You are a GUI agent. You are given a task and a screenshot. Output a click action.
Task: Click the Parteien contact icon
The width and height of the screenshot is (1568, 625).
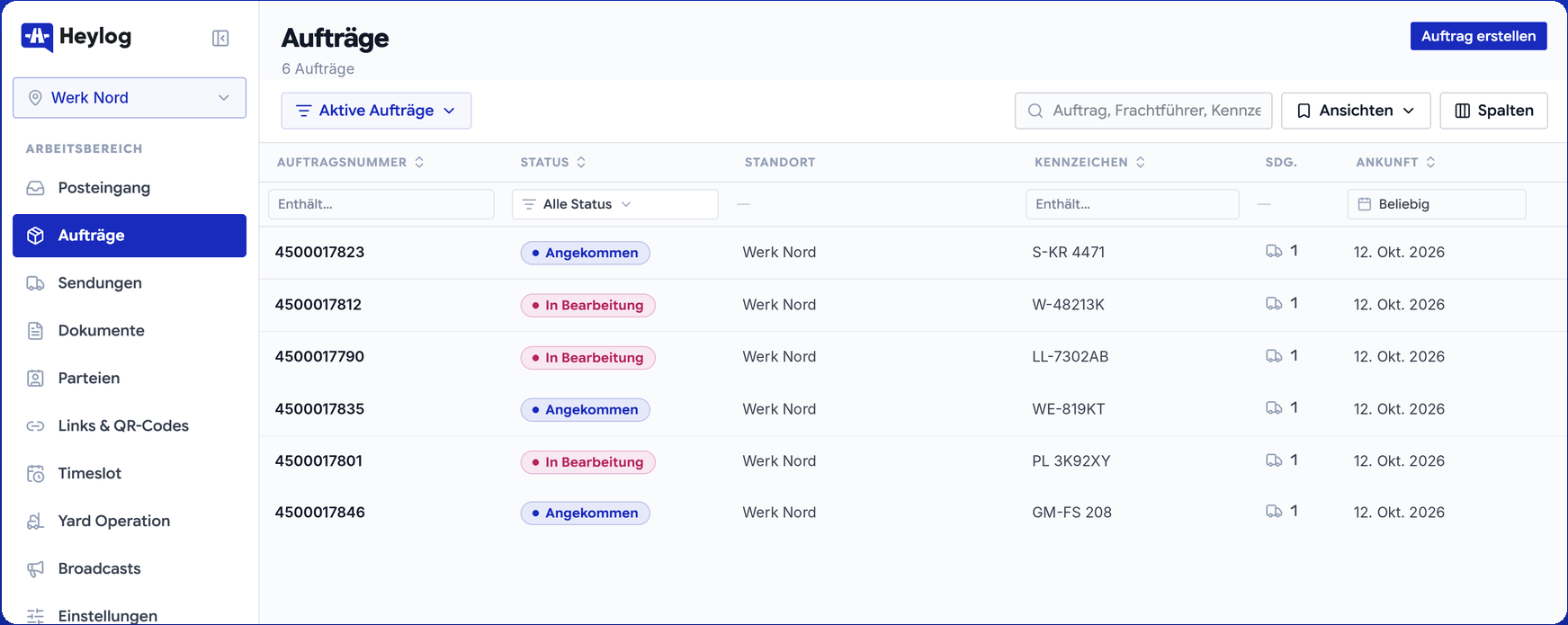click(x=35, y=379)
